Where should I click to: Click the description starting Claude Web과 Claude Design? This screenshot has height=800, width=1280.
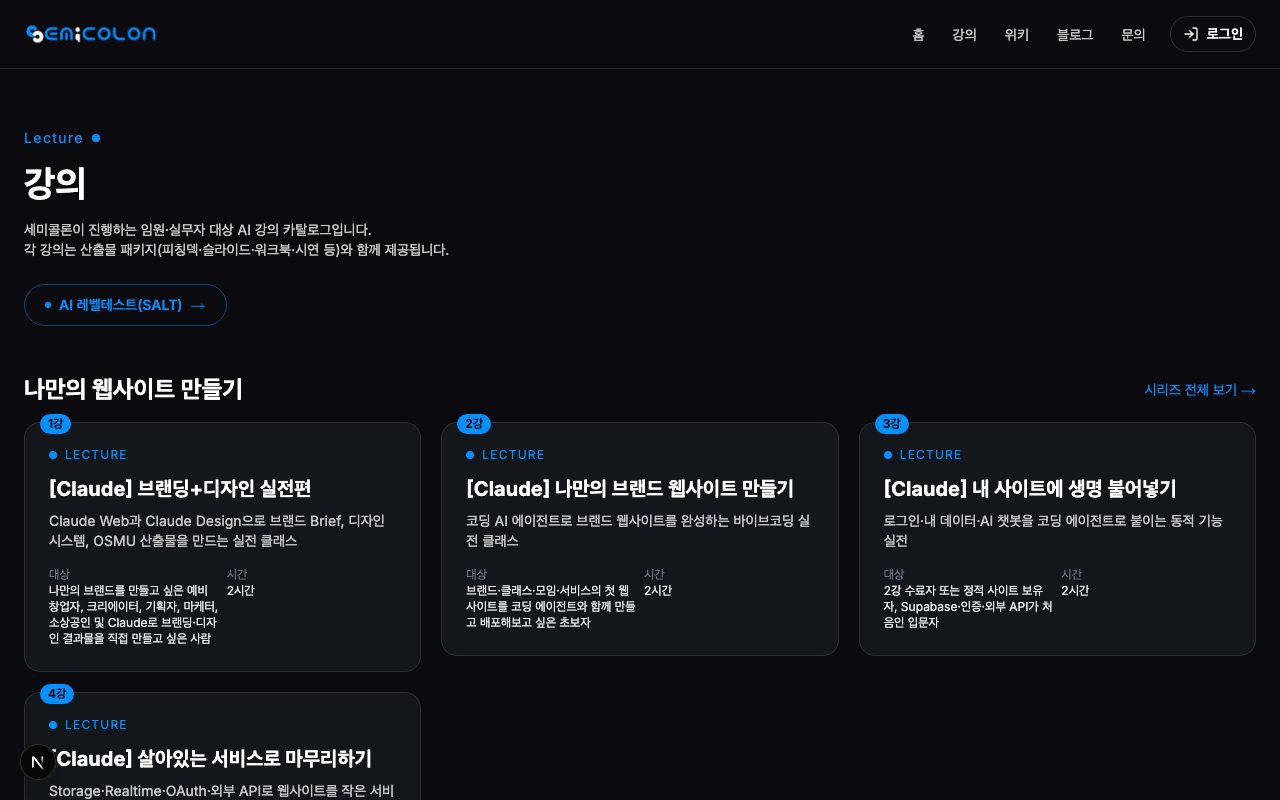coord(217,531)
